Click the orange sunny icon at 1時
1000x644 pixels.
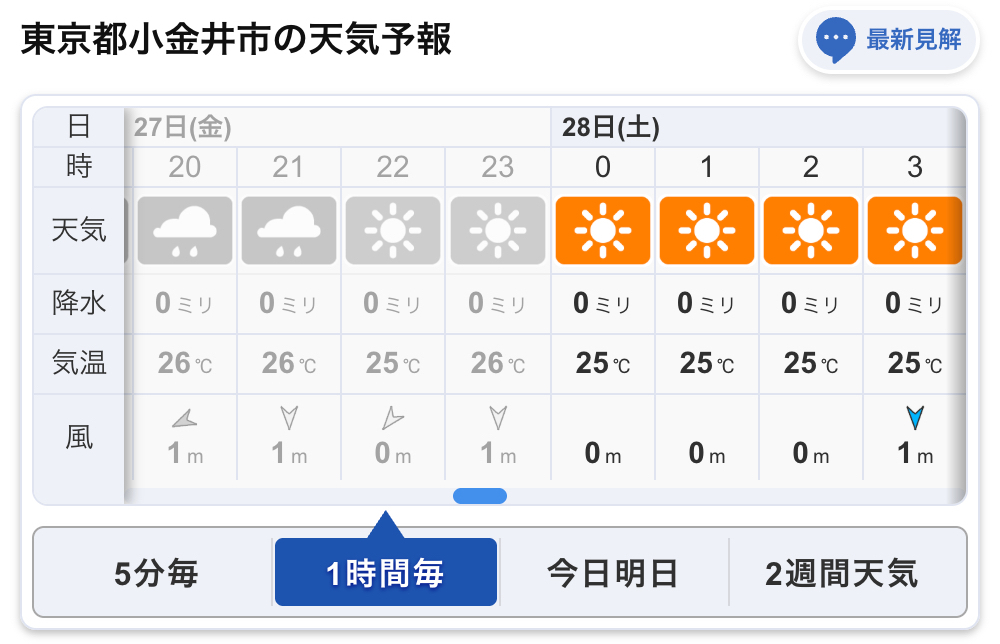coord(707,230)
